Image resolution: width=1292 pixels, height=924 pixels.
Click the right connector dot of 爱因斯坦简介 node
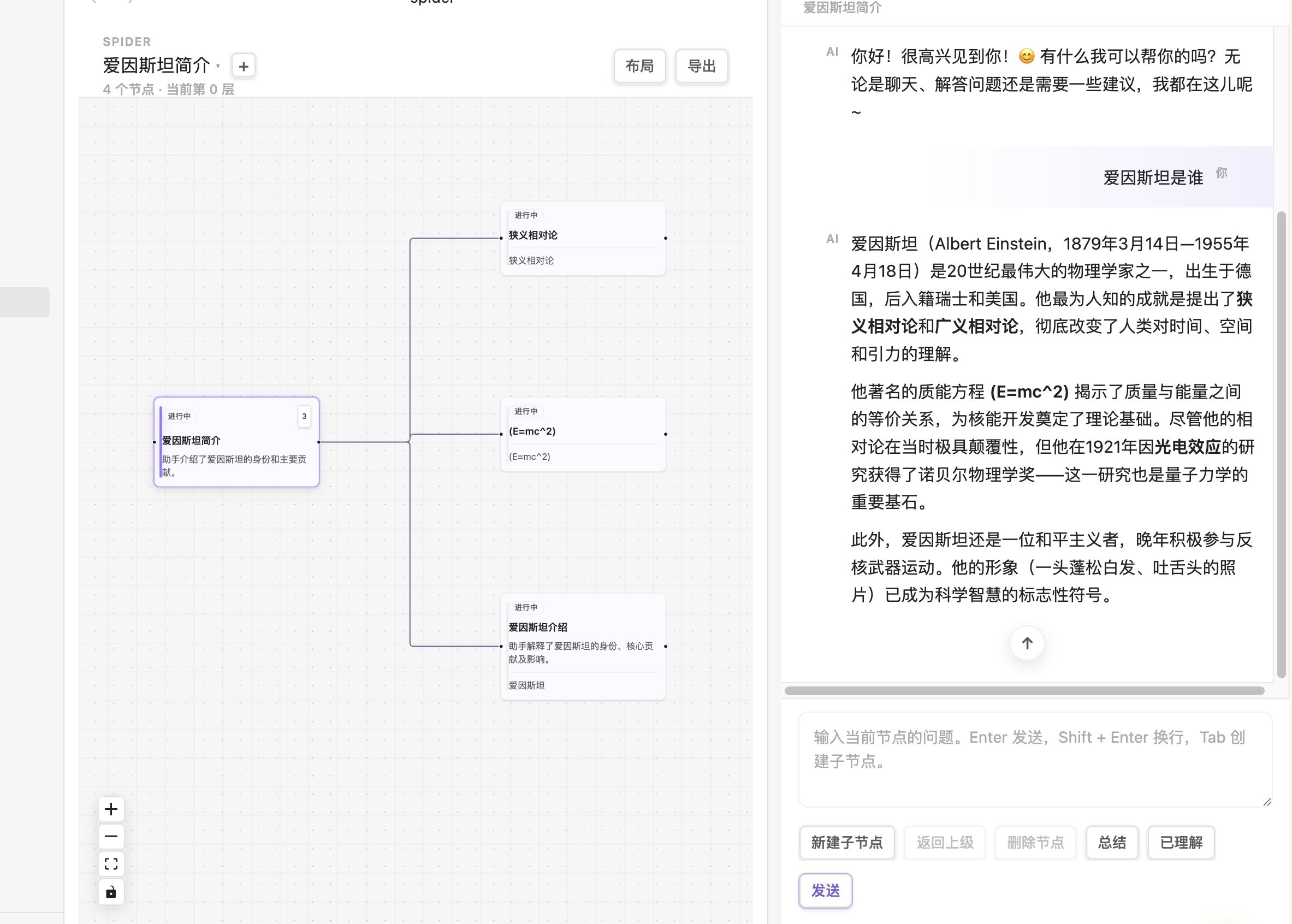tap(318, 442)
